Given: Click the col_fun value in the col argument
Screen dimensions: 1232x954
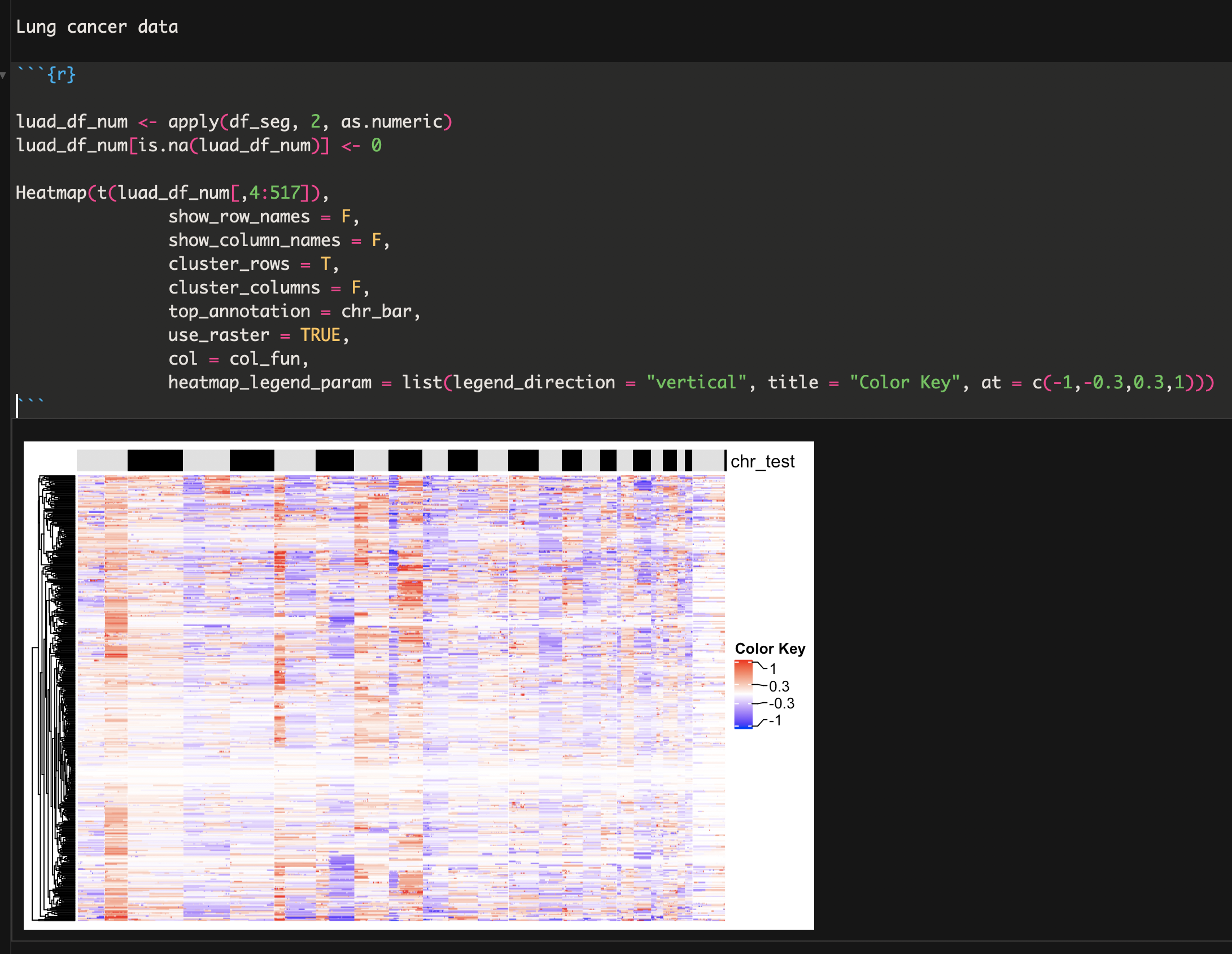Looking at the screenshot, I should (x=267, y=358).
